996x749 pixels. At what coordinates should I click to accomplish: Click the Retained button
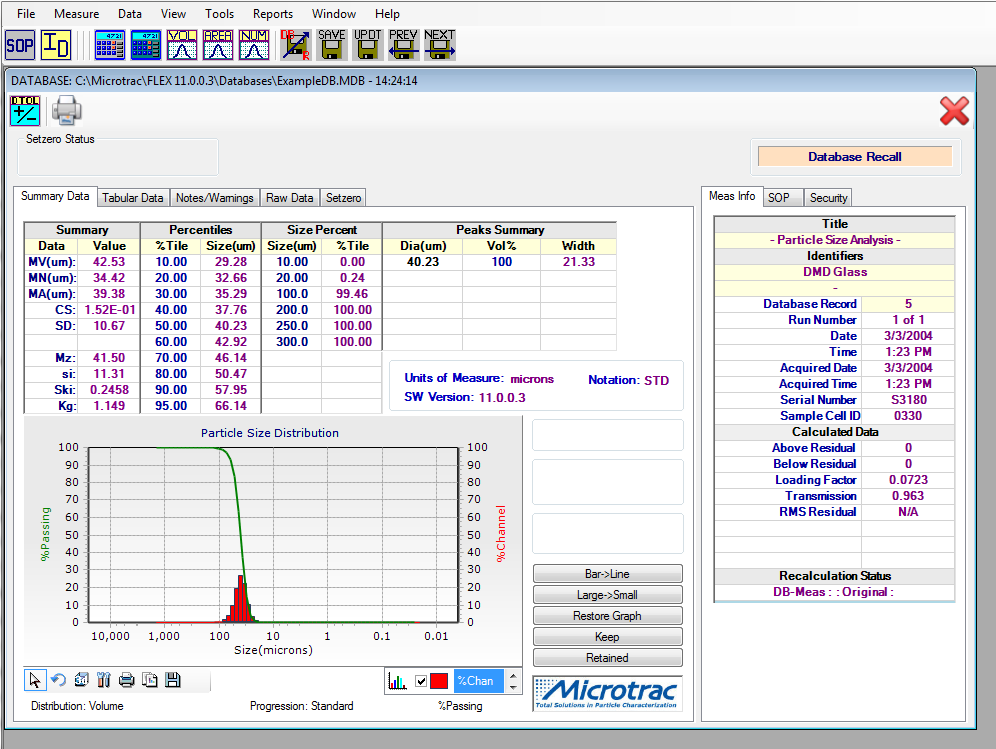tap(607, 658)
